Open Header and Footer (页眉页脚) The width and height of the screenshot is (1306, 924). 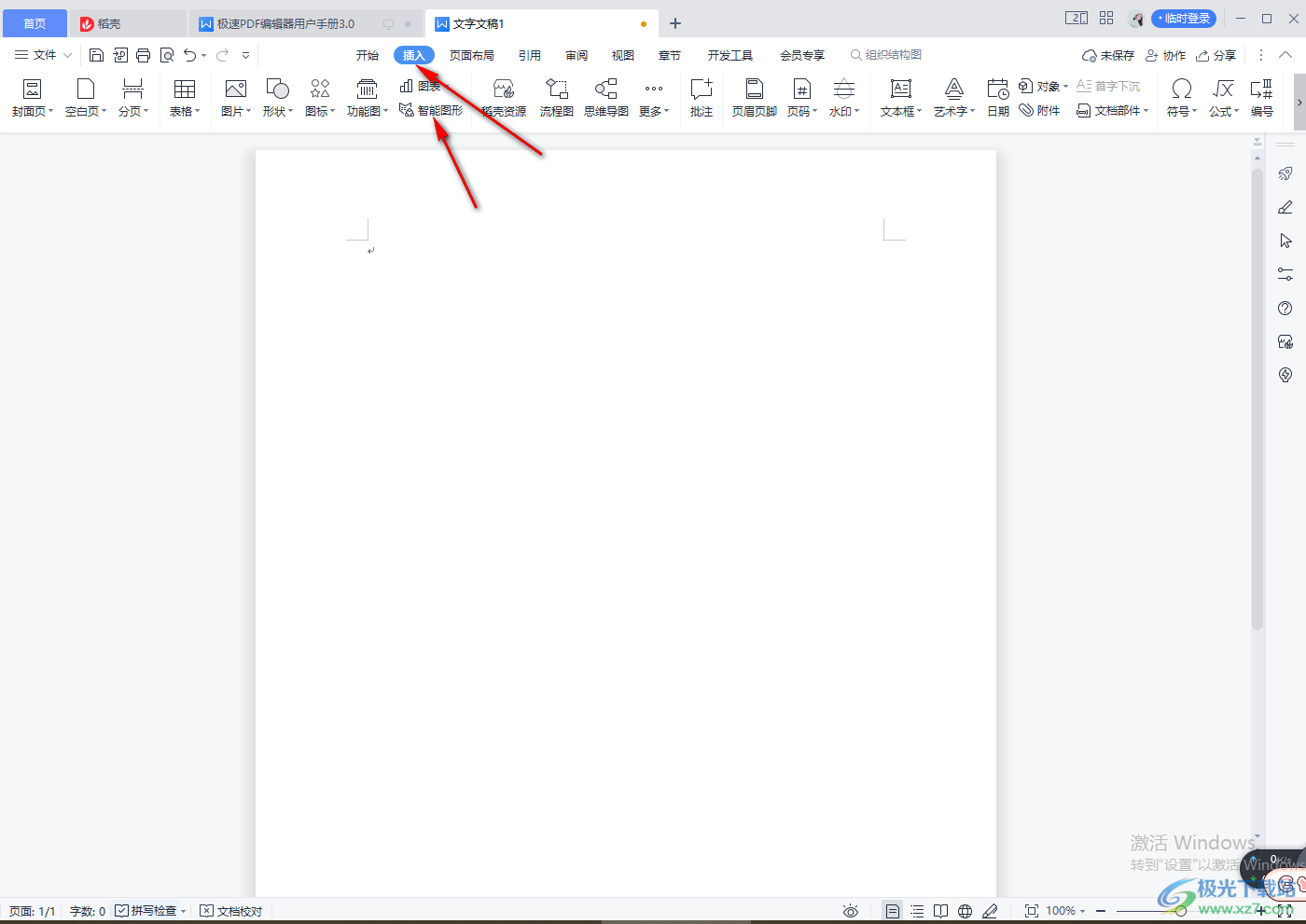tap(755, 98)
